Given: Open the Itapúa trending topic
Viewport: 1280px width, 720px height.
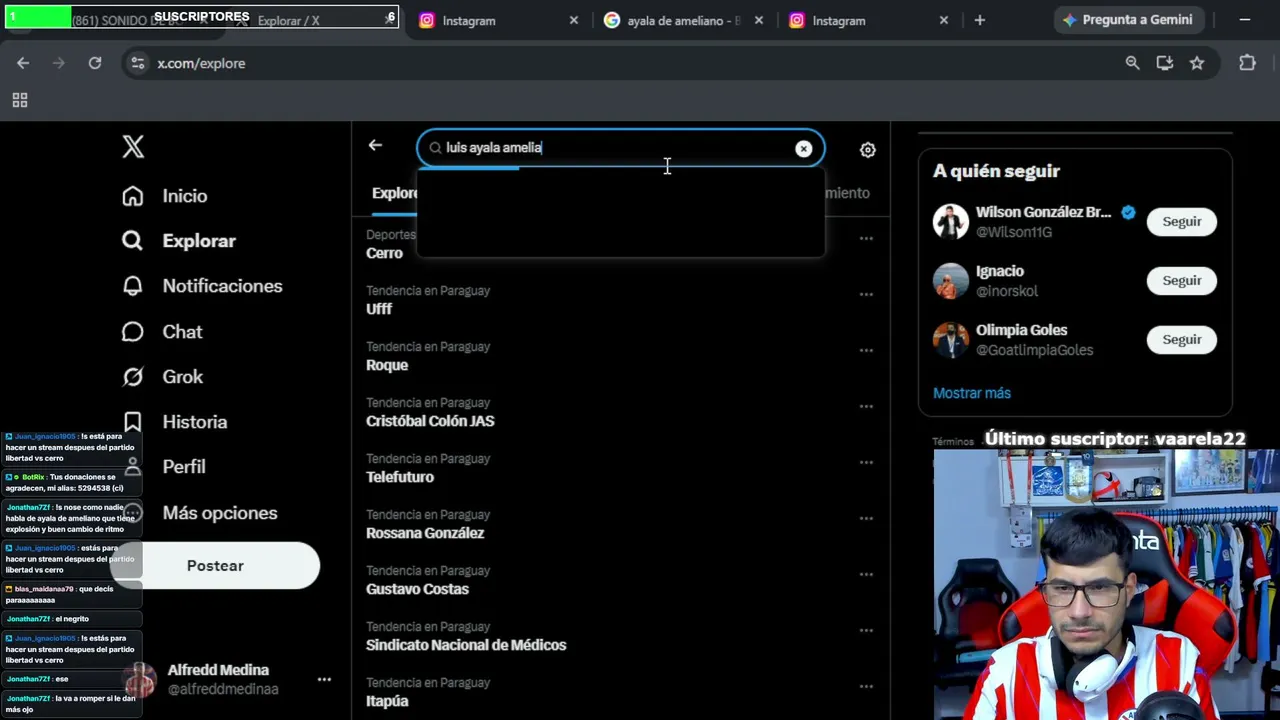Looking at the screenshot, I should [x=387, y=701].
